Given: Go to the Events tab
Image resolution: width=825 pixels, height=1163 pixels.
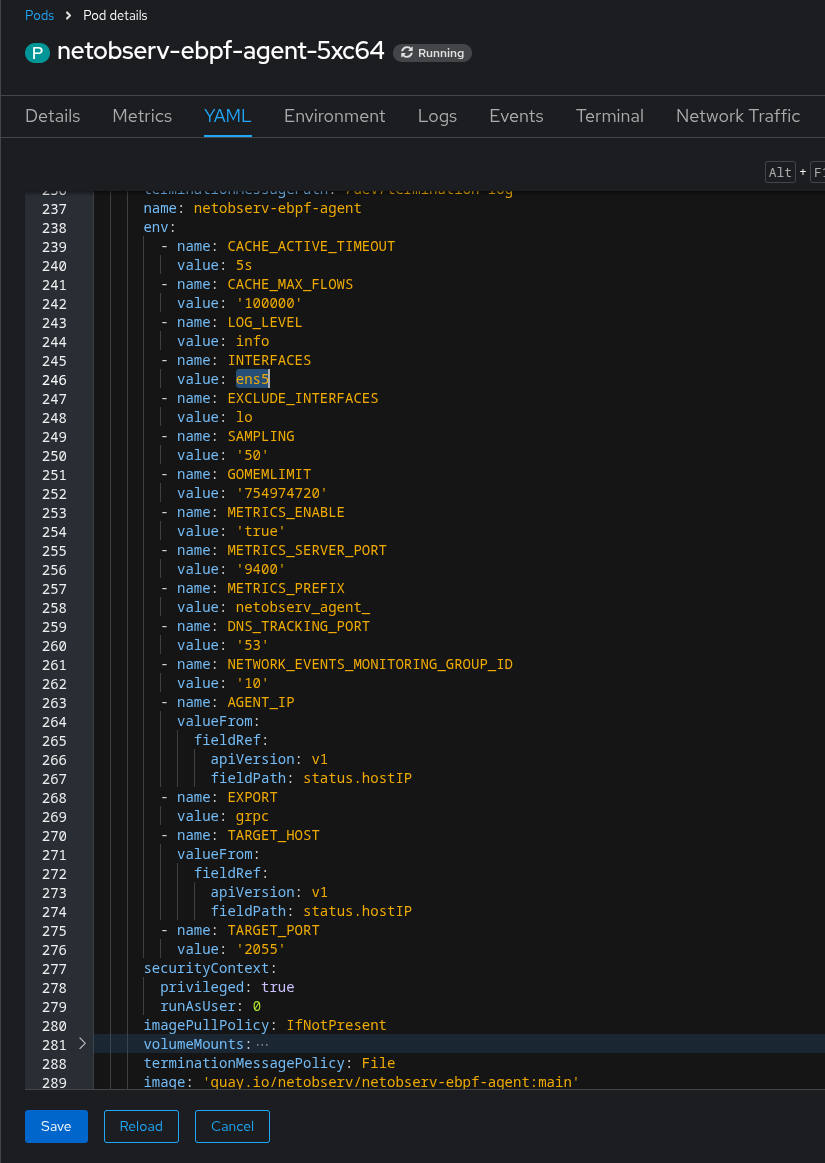Looking at the screenshot, I should [x=516, y=116].
